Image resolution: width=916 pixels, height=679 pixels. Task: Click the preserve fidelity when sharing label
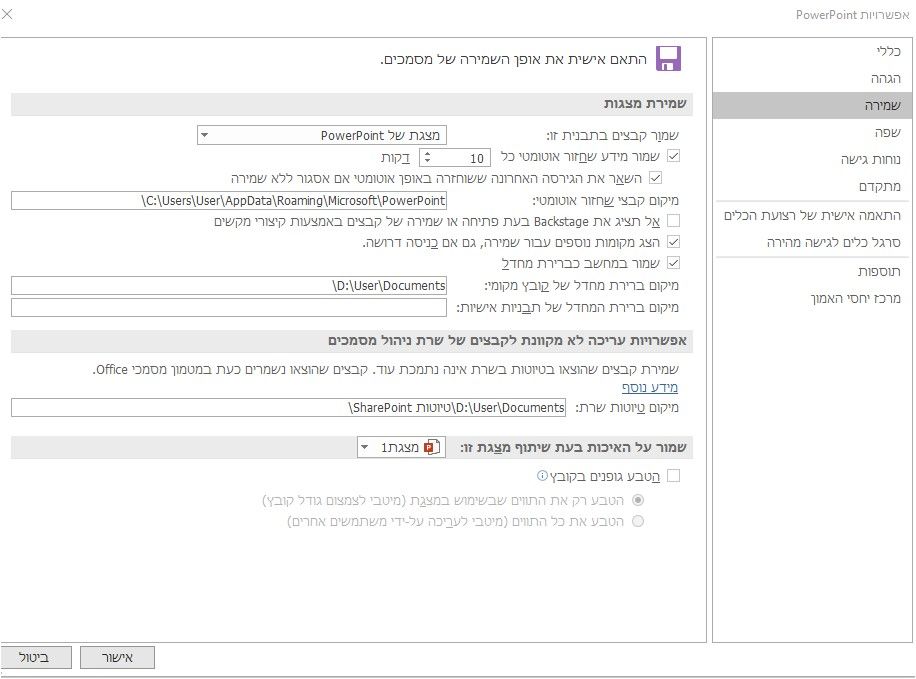(573, 448)
